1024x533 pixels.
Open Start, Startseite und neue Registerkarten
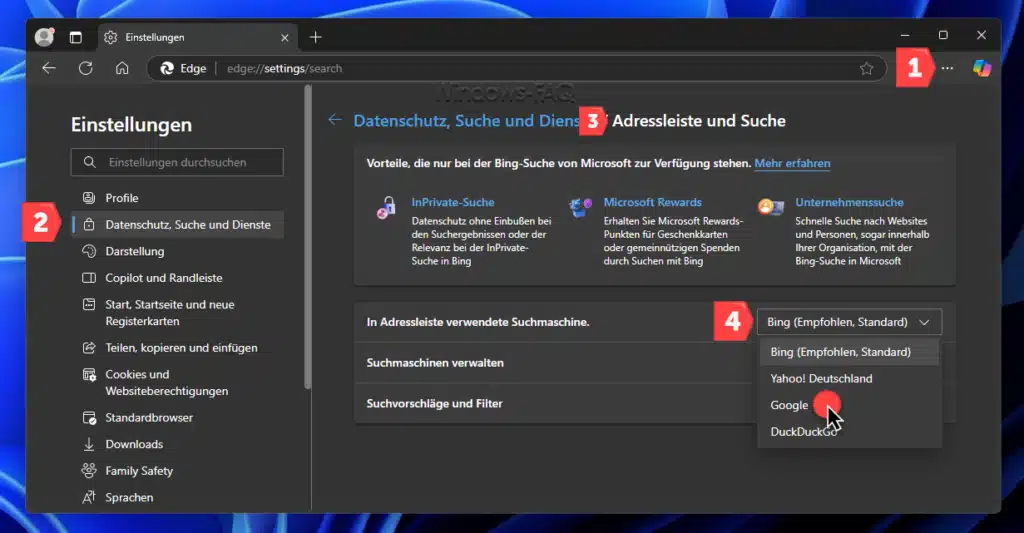click(x=178, y=313)
